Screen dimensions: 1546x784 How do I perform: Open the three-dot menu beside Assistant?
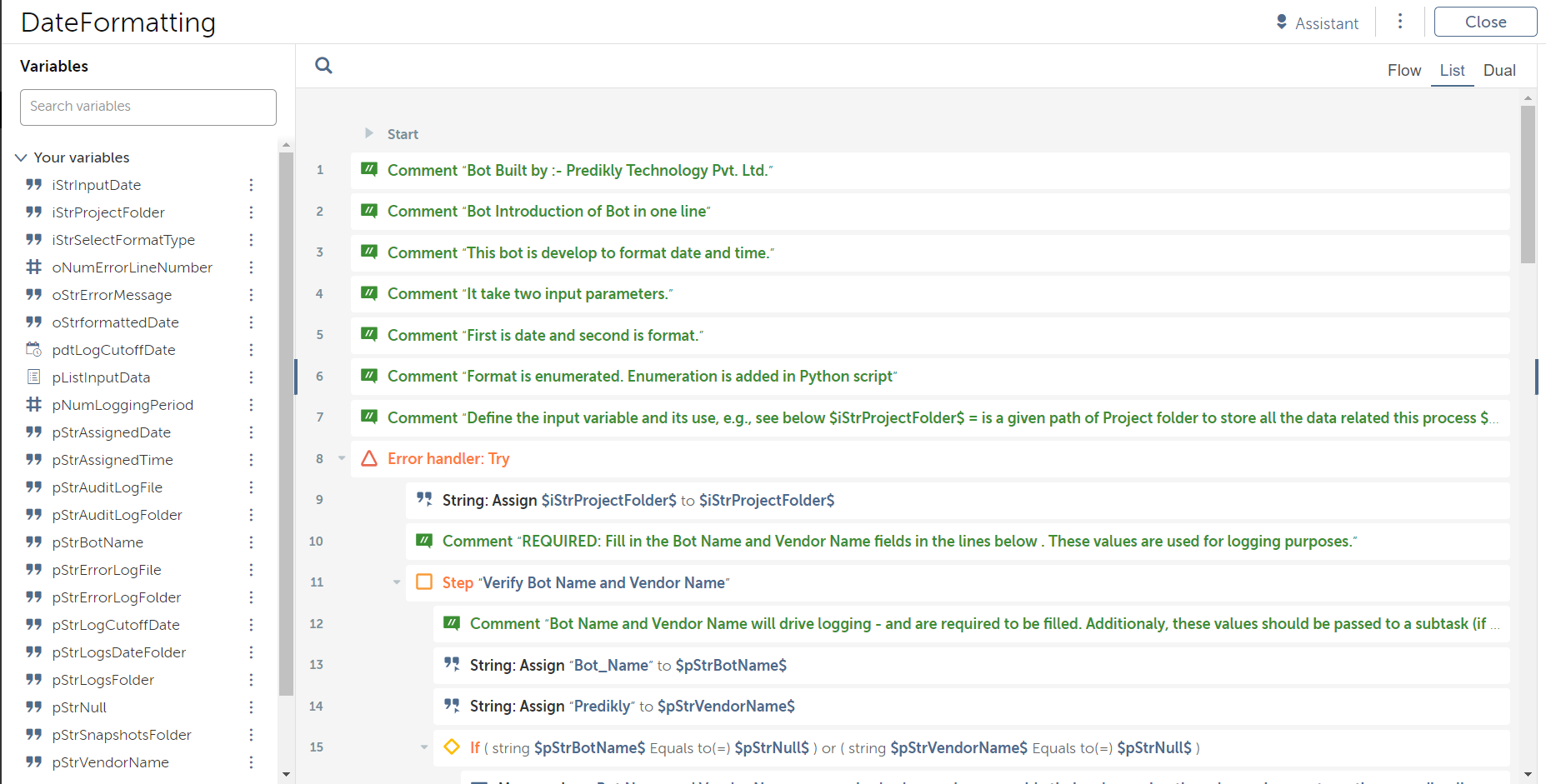point(1400,22)
